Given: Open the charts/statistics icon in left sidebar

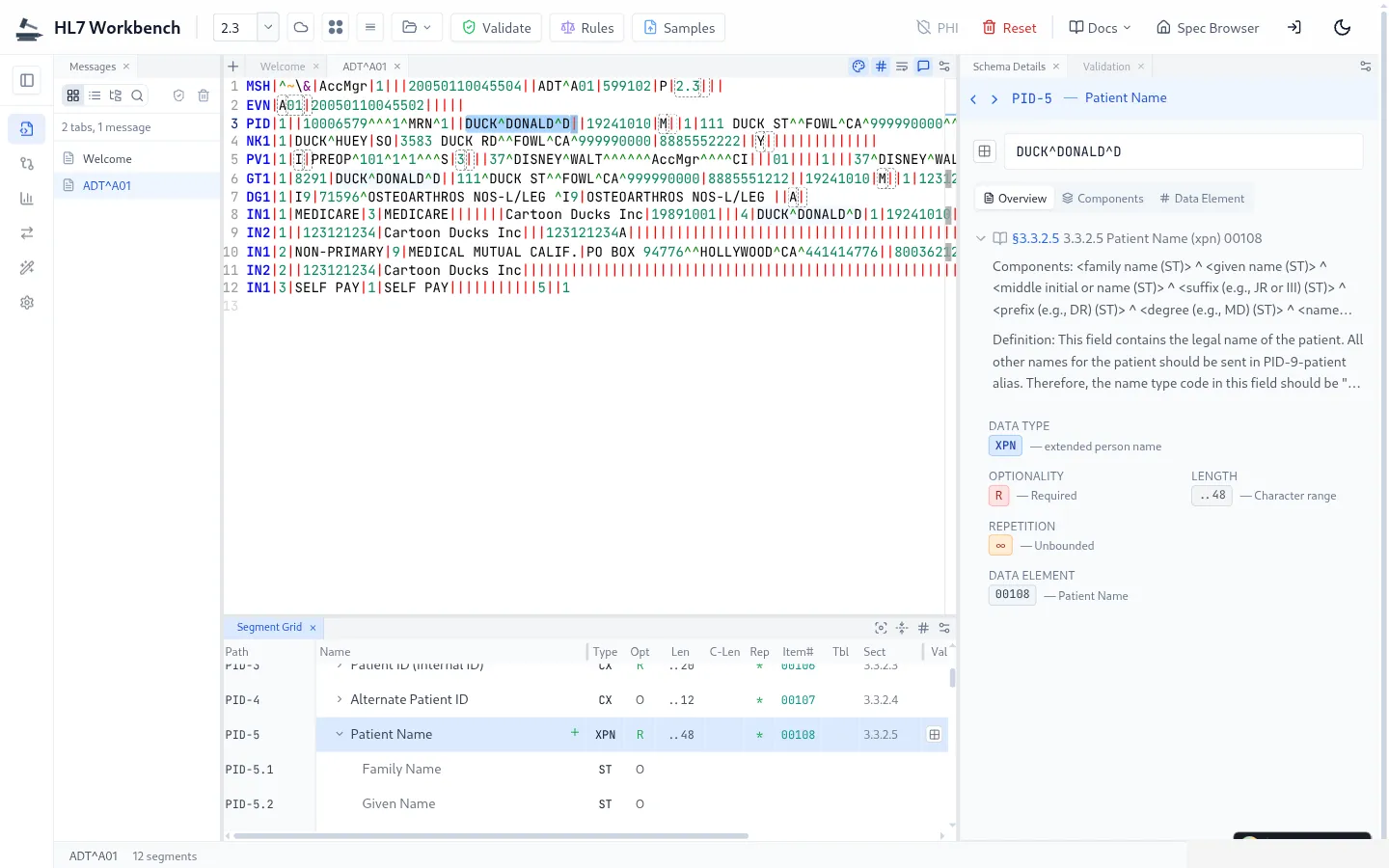Looking at the screenshot, I should pos(26,198).
